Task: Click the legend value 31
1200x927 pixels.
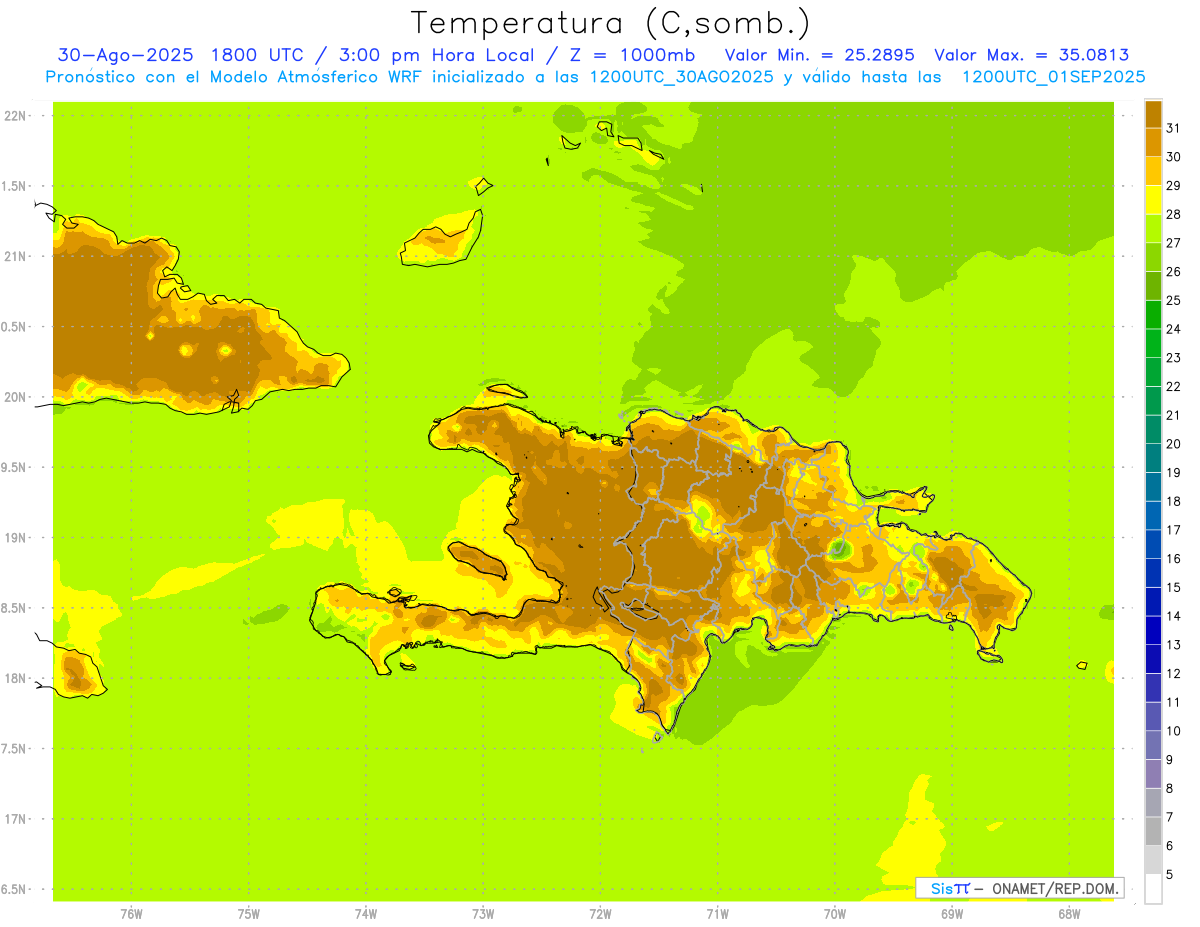Action: coord(1173,128)
